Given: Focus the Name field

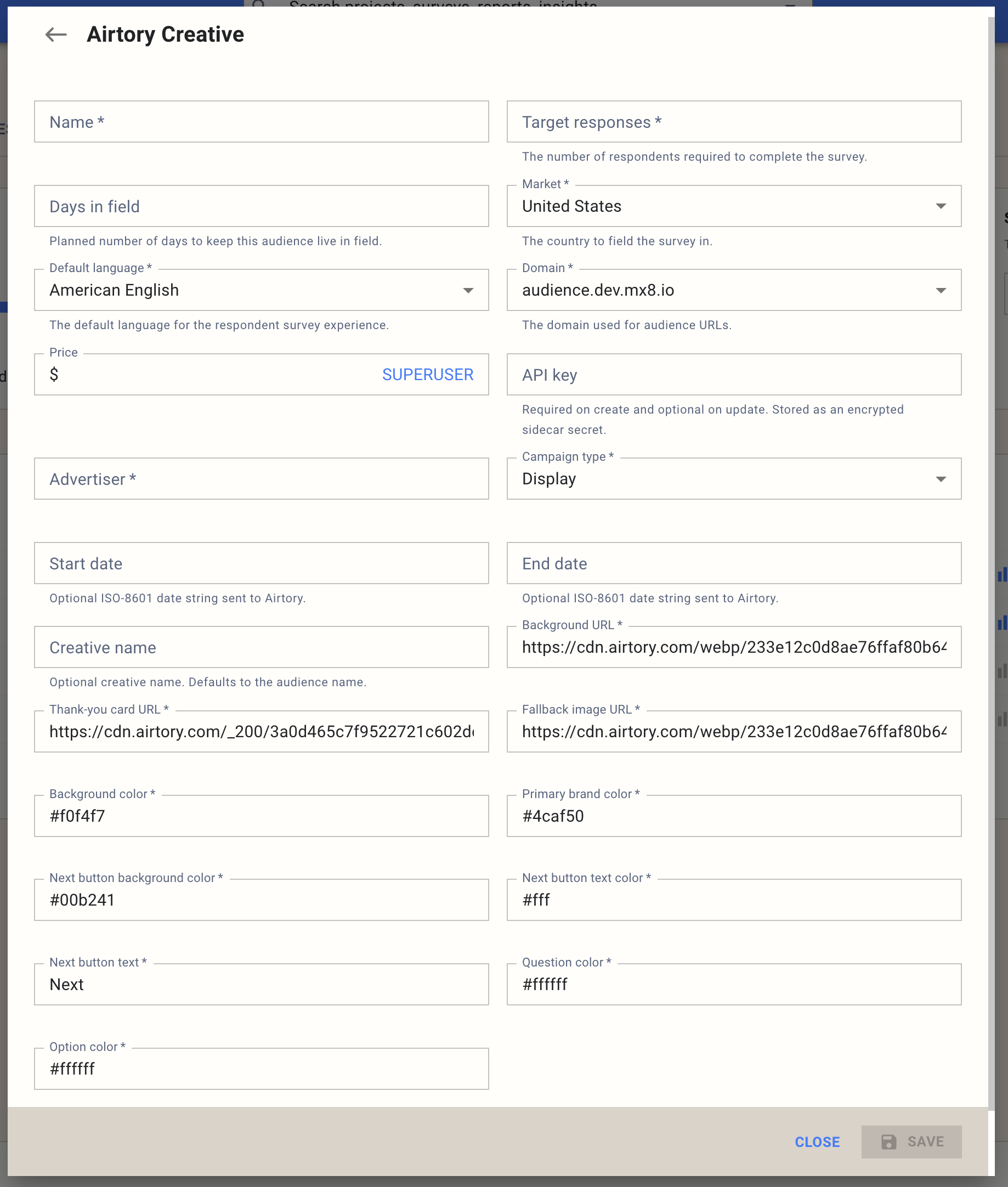Looking at the screenshot, I should tap(261, 122).
